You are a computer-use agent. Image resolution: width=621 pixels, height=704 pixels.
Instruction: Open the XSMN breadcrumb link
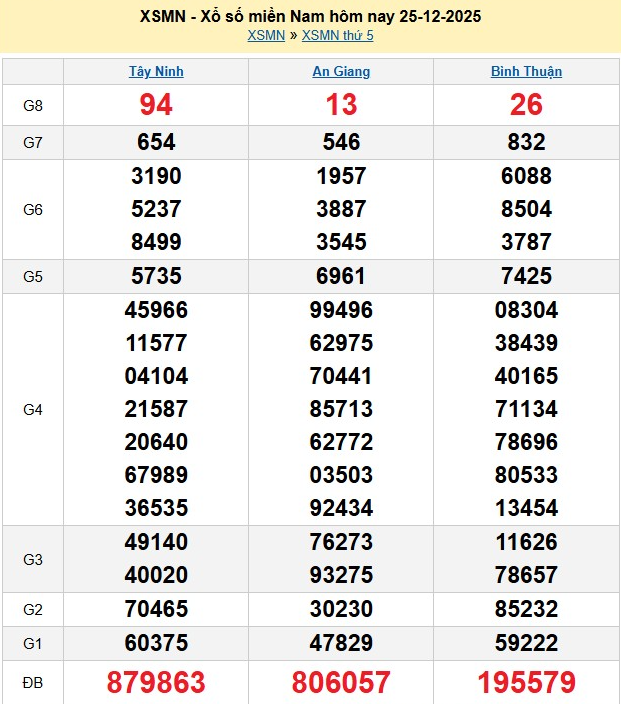[x=266, y=36]
